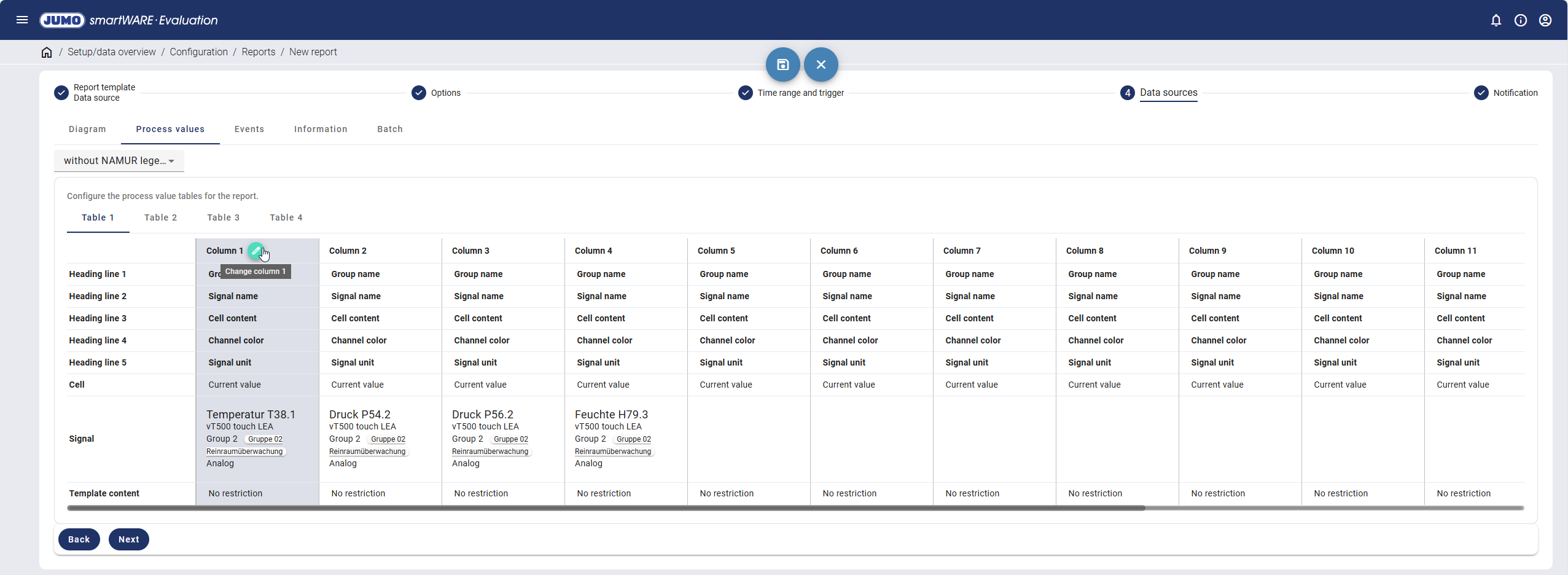The image size is (1568, 575).
Task: Open Reports breadcrumb link
Action: point(258,52)
